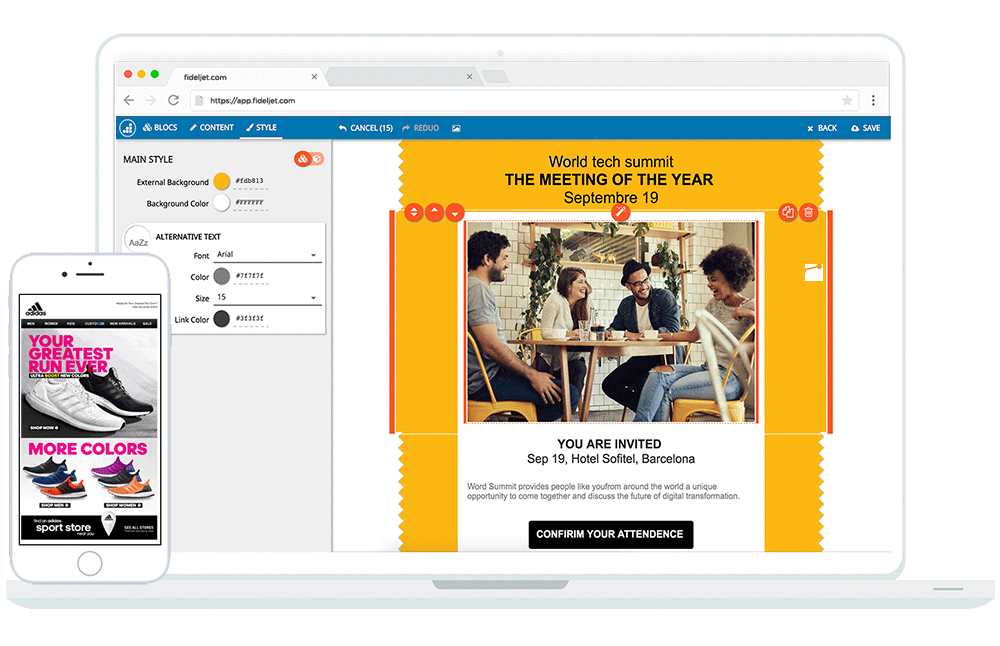Tap the adidas logo on phone

36,309
